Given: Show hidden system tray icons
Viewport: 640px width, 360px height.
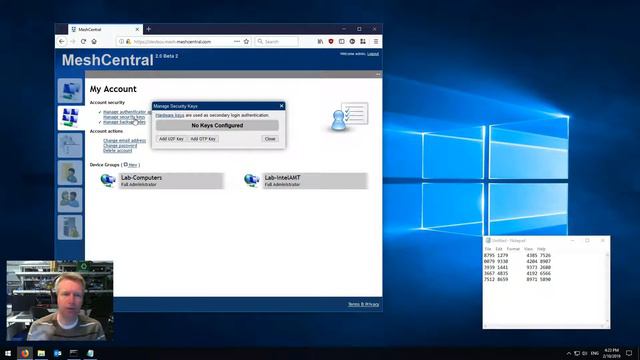Looking at the screenshot, I should click(x=569, y=353).
